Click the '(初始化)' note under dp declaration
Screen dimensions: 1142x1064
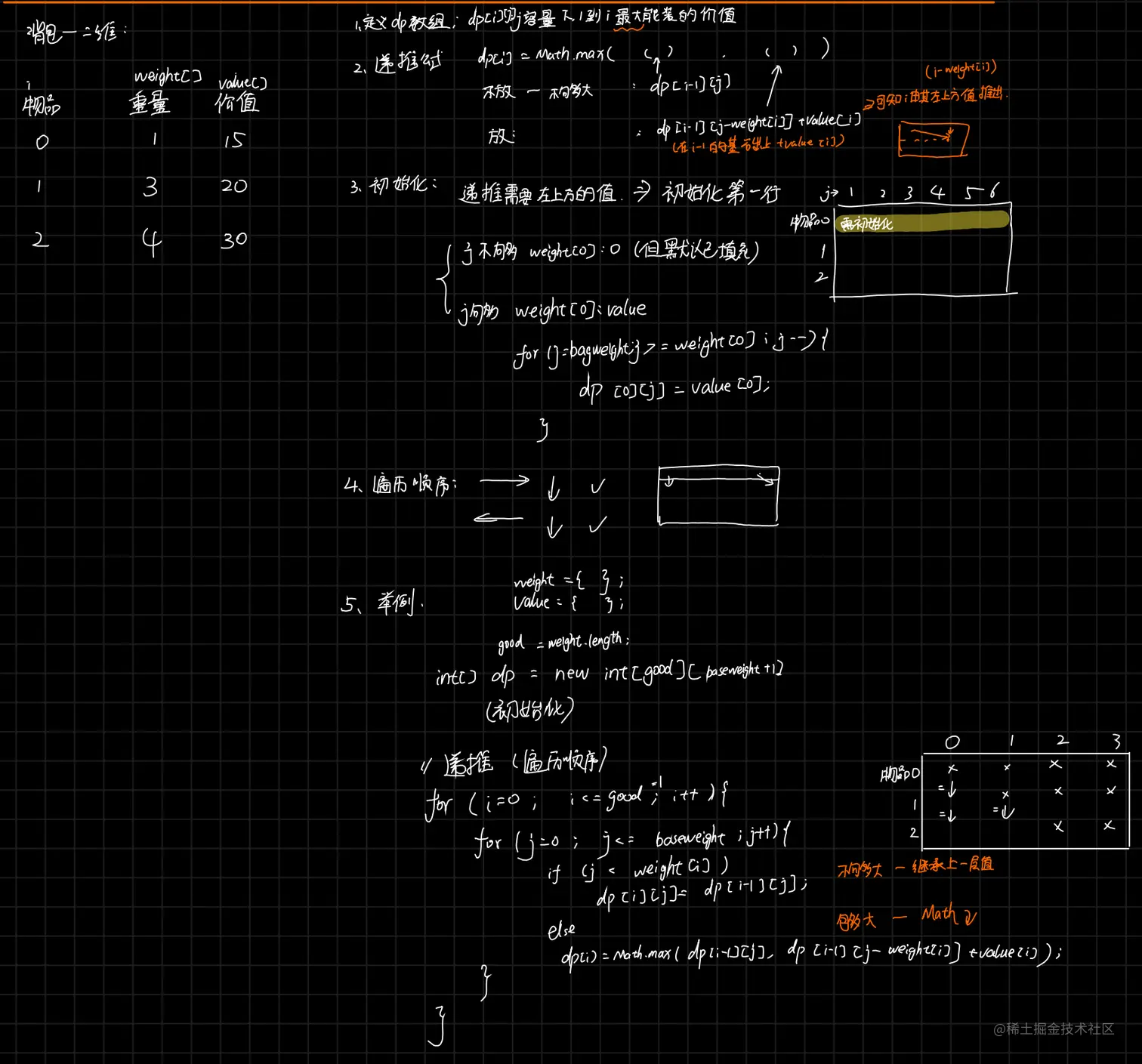pos(530,710)
